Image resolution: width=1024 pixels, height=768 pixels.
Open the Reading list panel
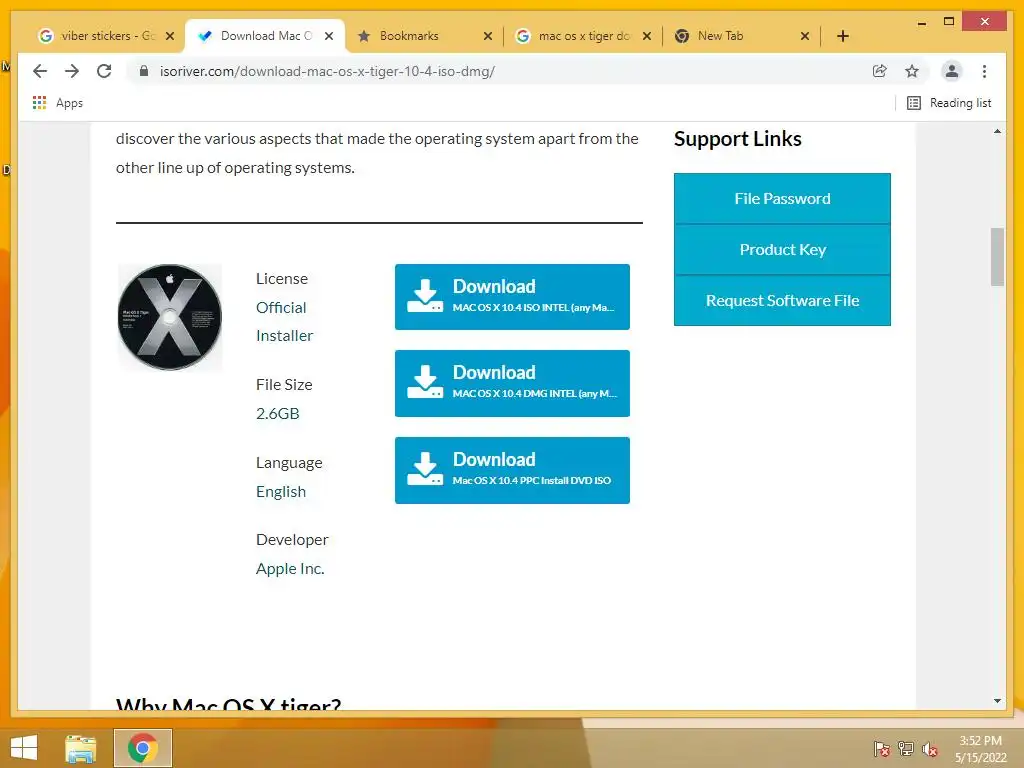pos(950,103)
